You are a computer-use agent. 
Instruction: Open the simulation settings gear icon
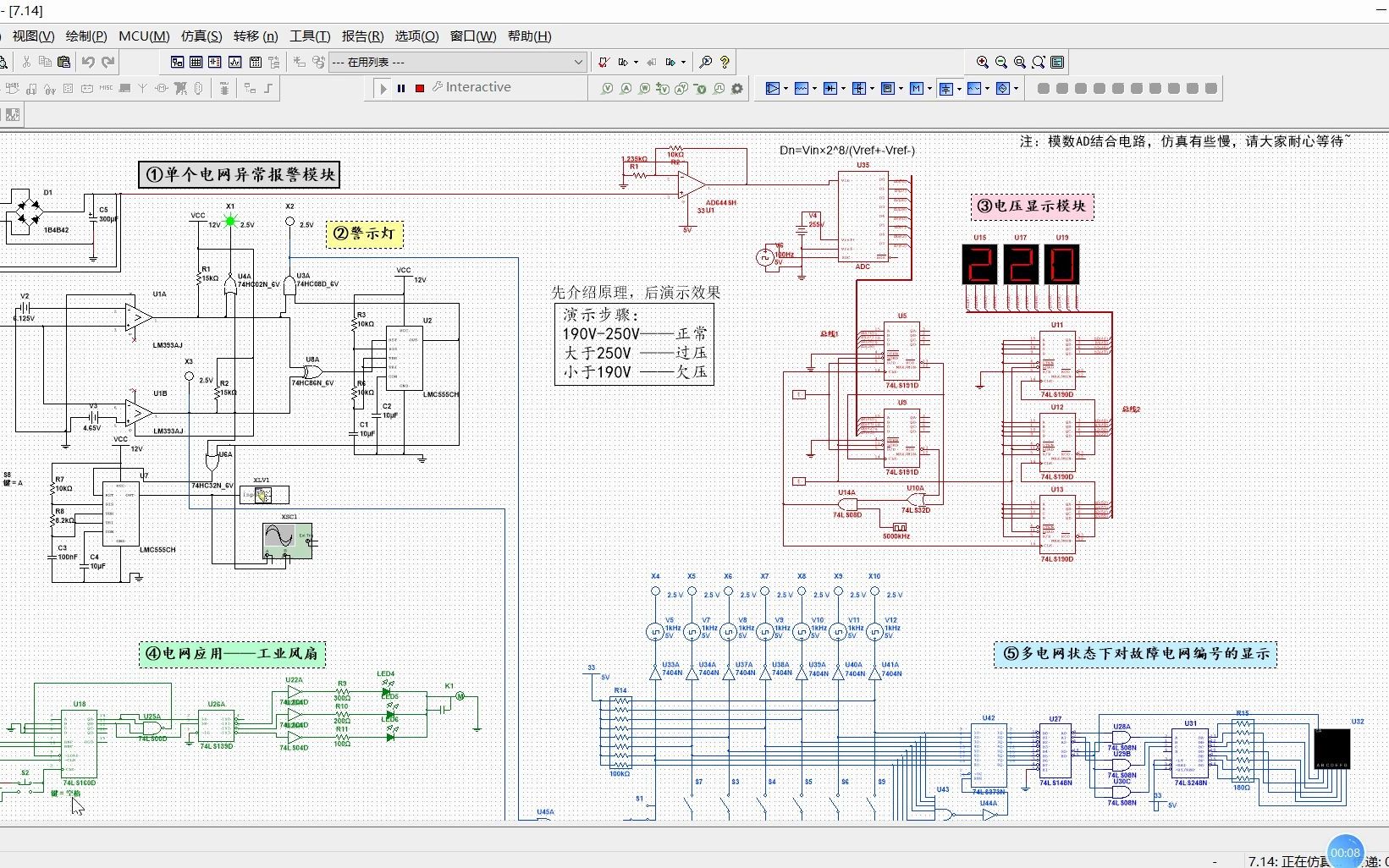pyautogui.click(x=737, y=88)
